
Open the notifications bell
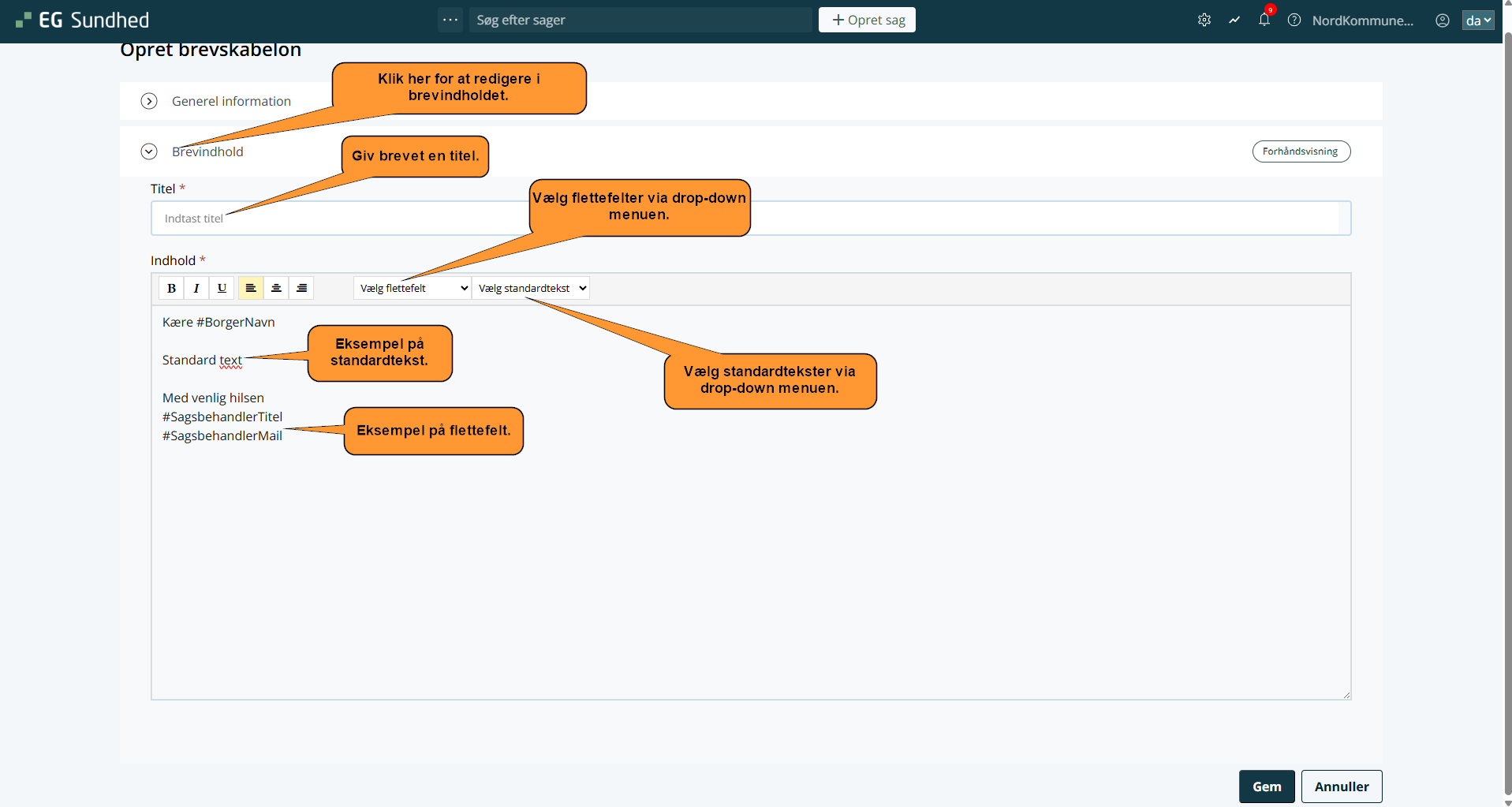point(1264,21)
